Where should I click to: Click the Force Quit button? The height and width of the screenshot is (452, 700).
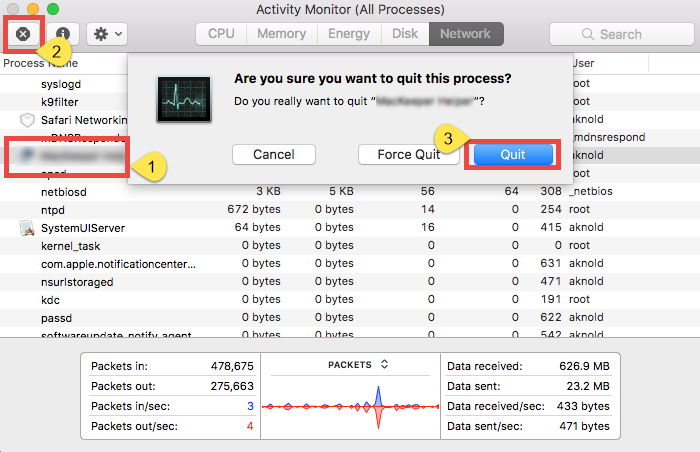pos(408,155)
